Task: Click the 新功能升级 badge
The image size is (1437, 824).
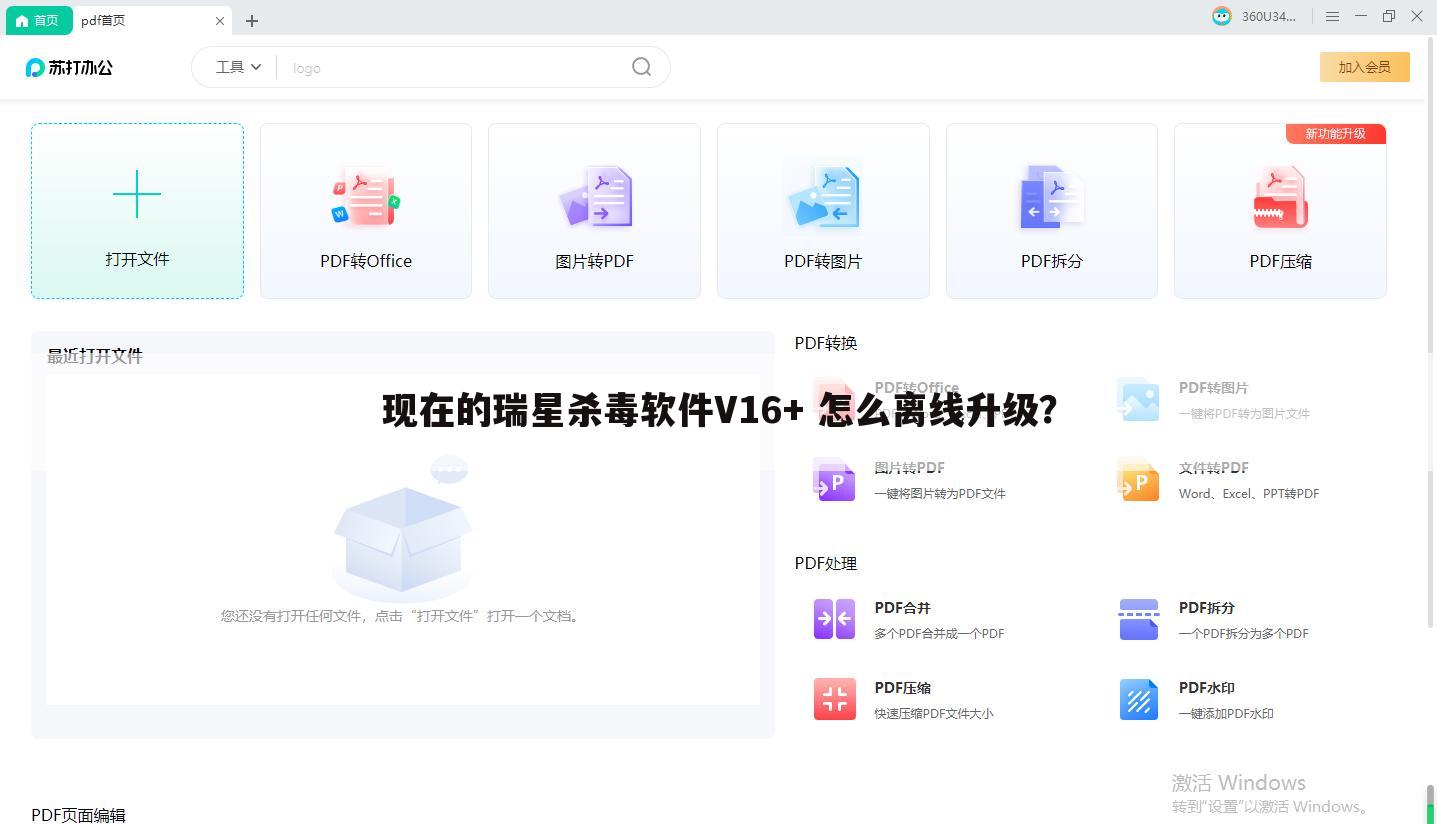Action: (1335, 133)
